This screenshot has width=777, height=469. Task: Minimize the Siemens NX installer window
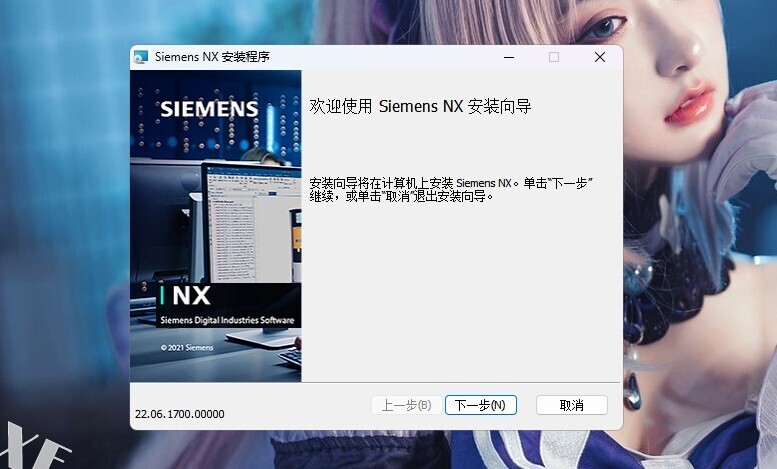pos(508,58)
